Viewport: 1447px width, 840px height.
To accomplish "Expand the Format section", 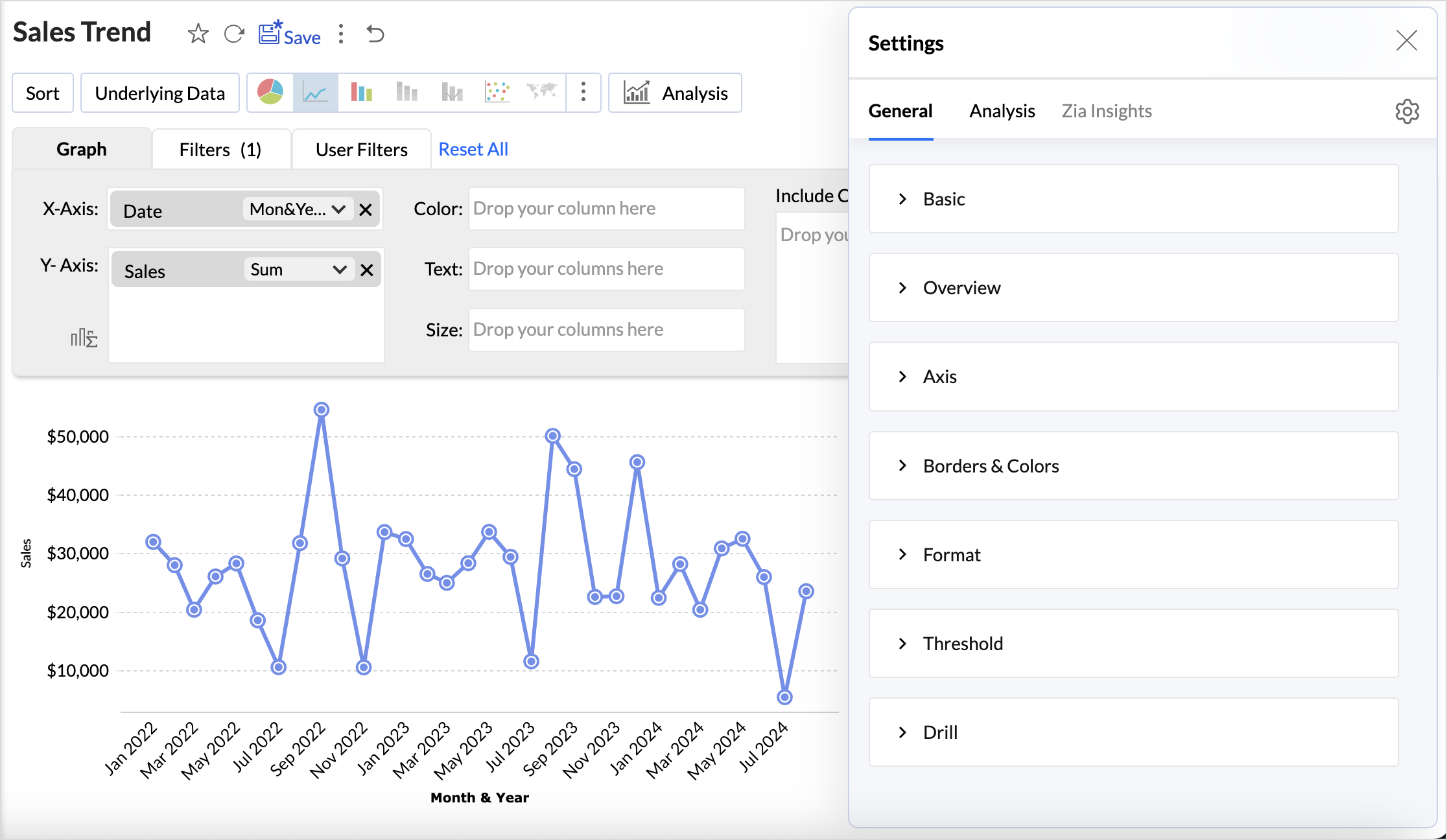I will 1134,555.
